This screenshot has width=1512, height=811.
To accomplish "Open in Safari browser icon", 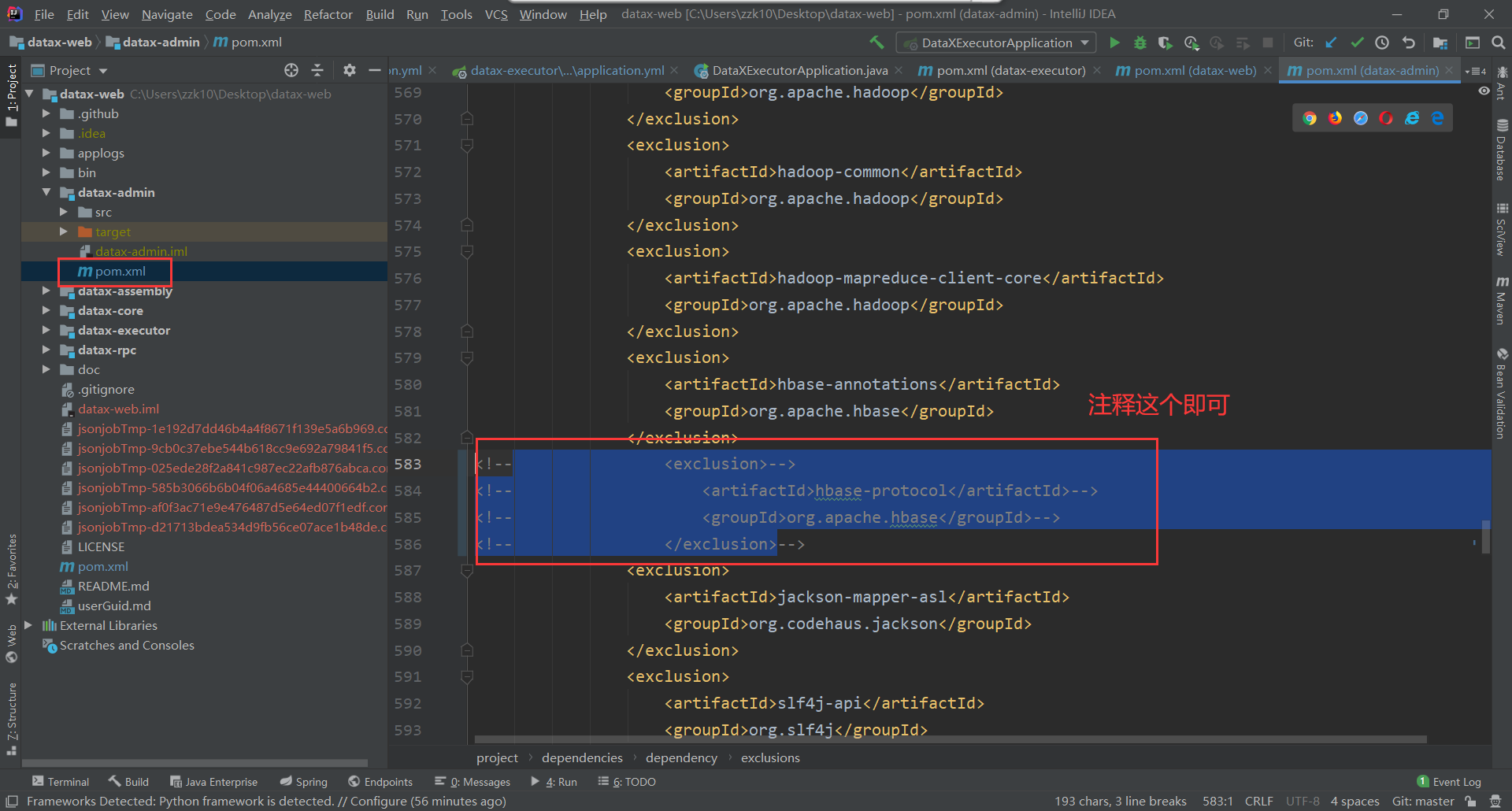I will (x=1361, y=118).
